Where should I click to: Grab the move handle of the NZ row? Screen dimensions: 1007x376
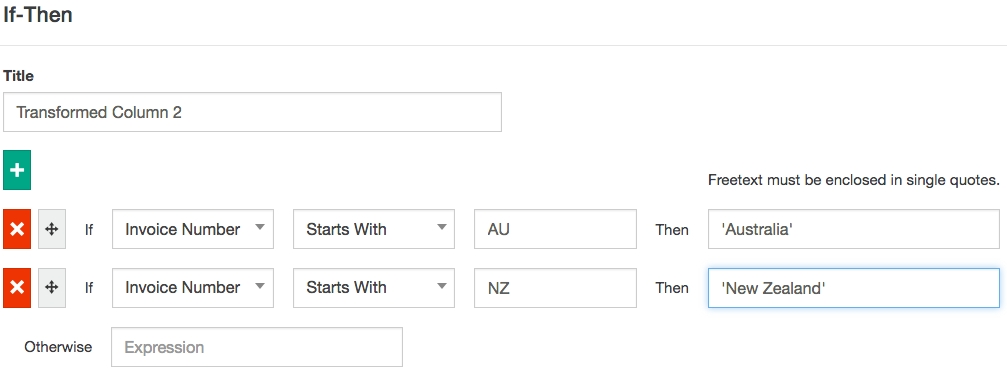click(52, 287)
